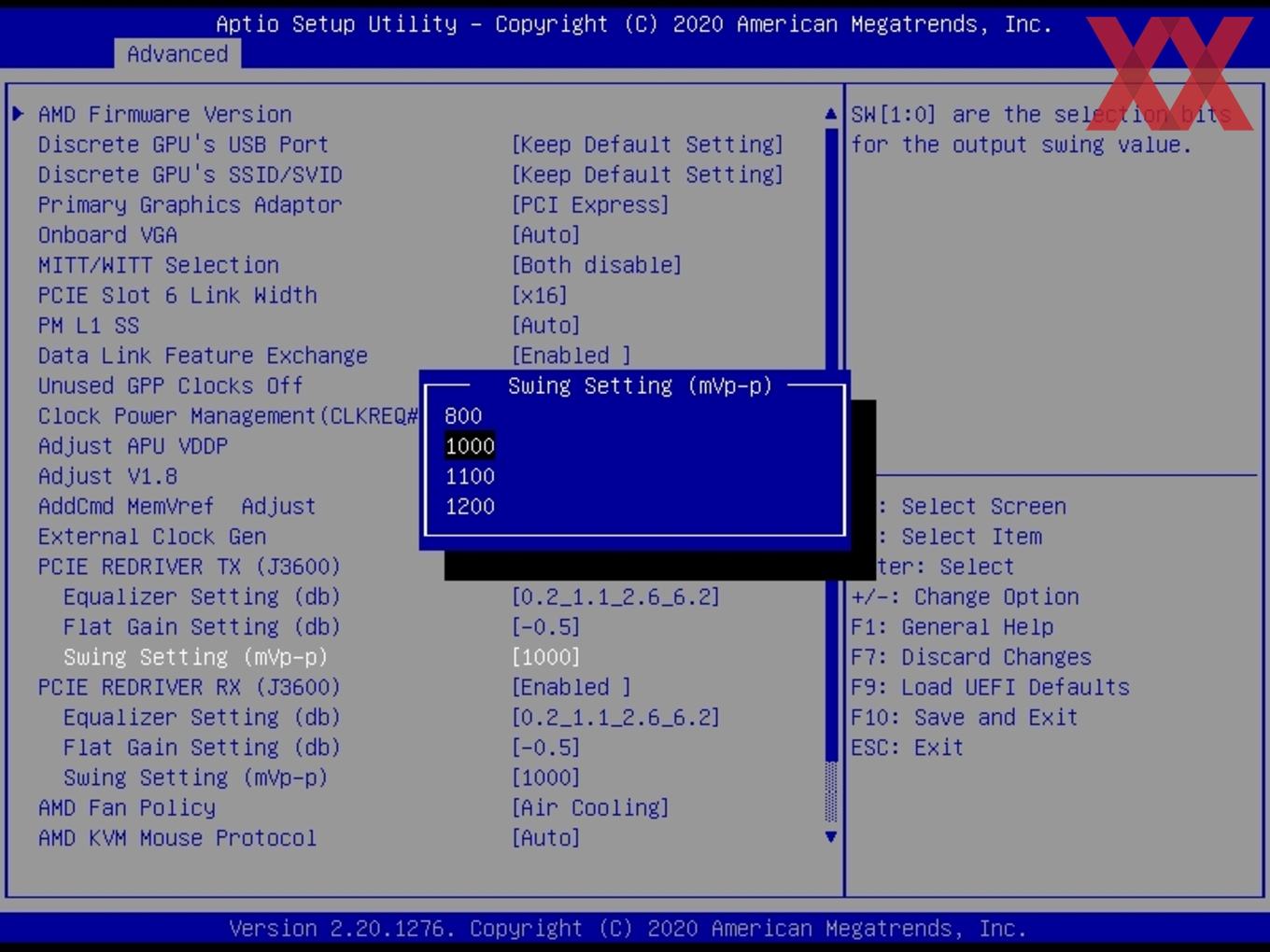Select AMD KVM Mouse Protocol label
The image size is (1270, 952).
tap(177, 838)
